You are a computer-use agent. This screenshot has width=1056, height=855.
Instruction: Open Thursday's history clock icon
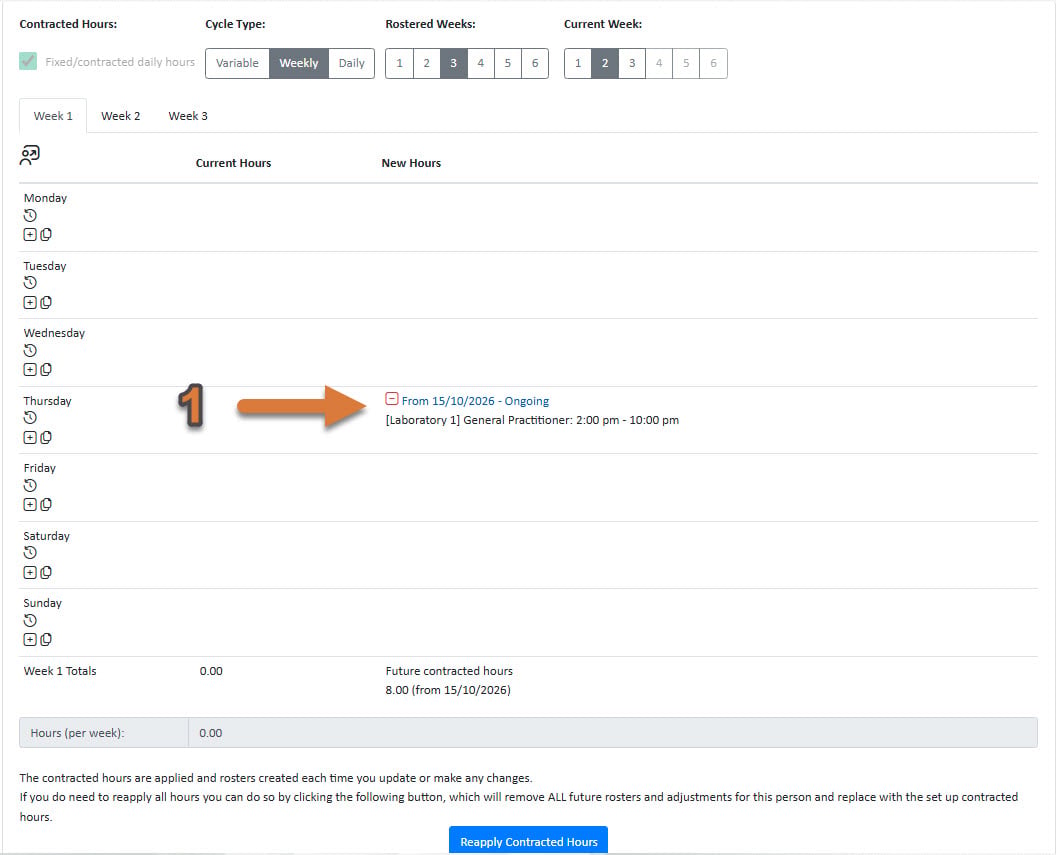pyautogui.click(x=30, y=417)
